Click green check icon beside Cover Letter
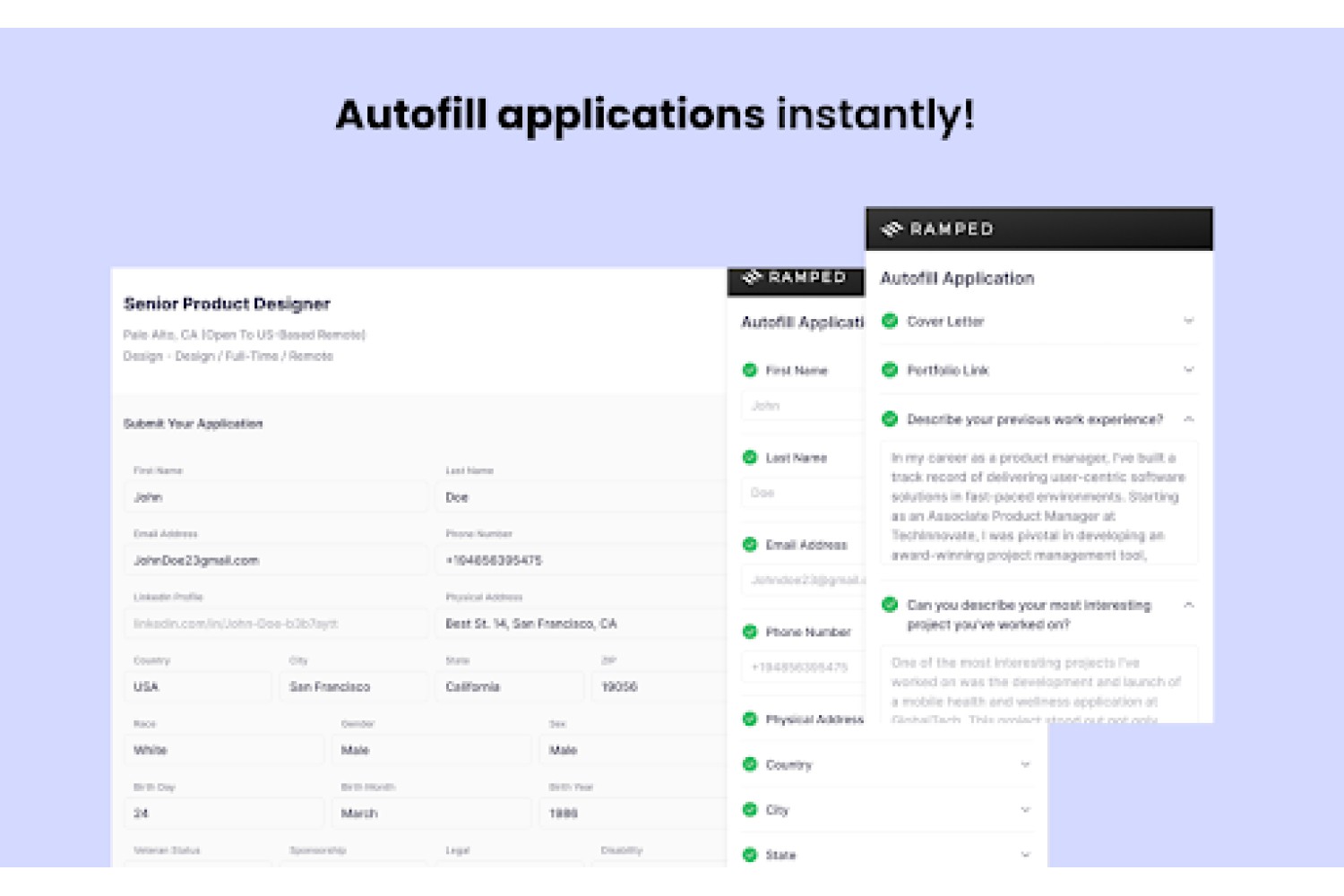The width and height of the screenshot is (1344, 896). tap(890, 321)
